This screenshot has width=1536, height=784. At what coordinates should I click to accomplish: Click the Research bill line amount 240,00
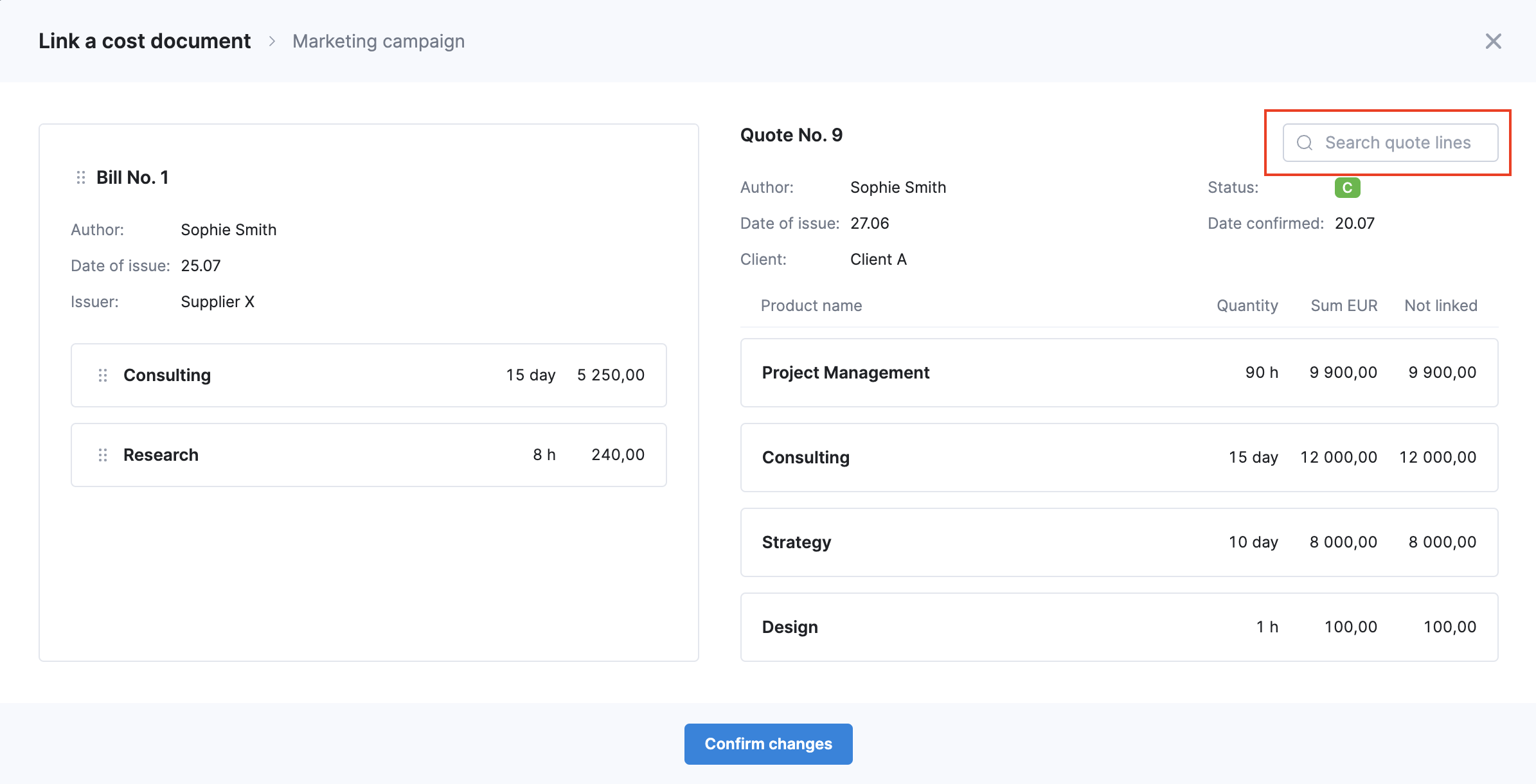click(618, 454)
